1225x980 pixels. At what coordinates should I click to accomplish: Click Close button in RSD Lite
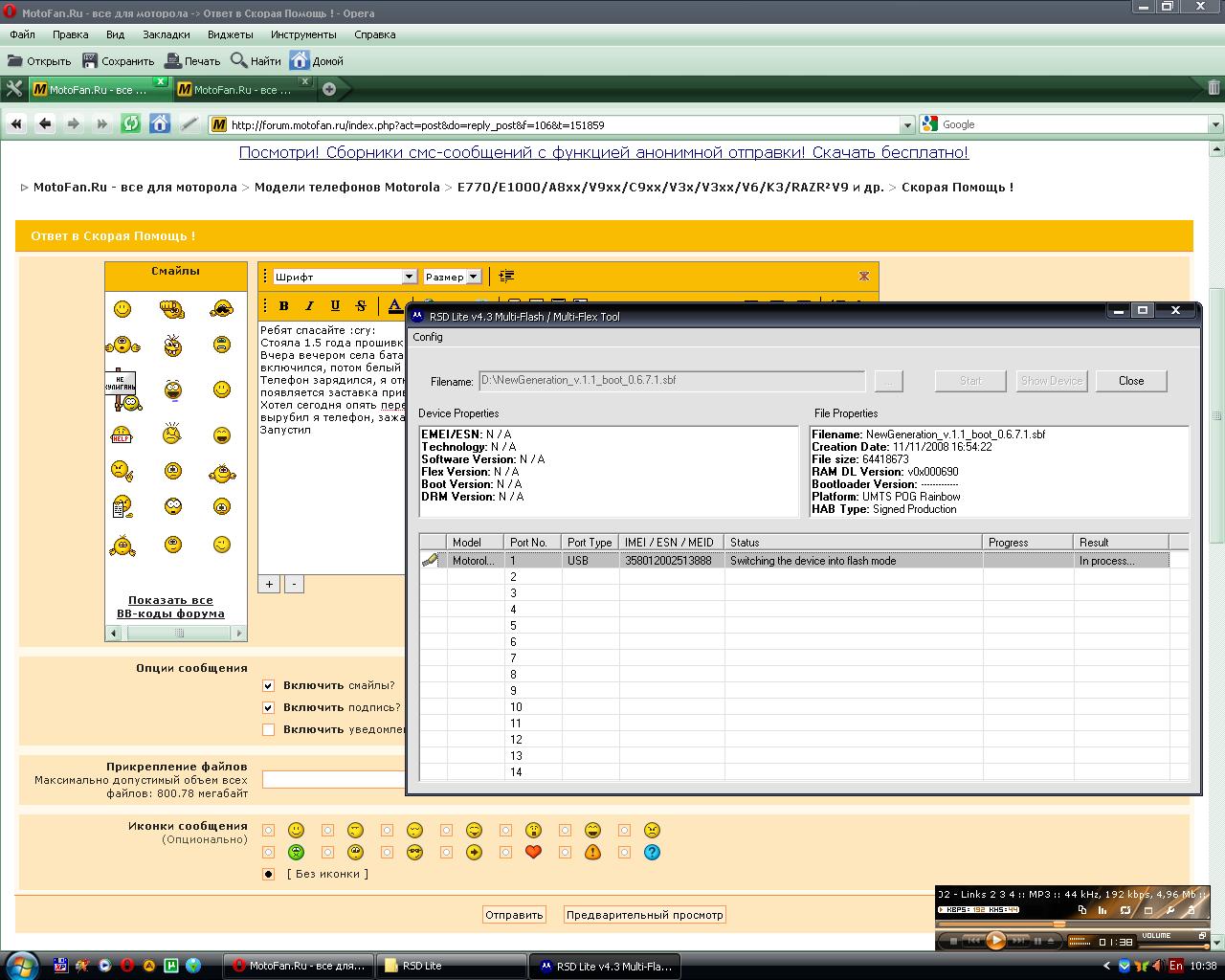click(x=1131, y=381)
